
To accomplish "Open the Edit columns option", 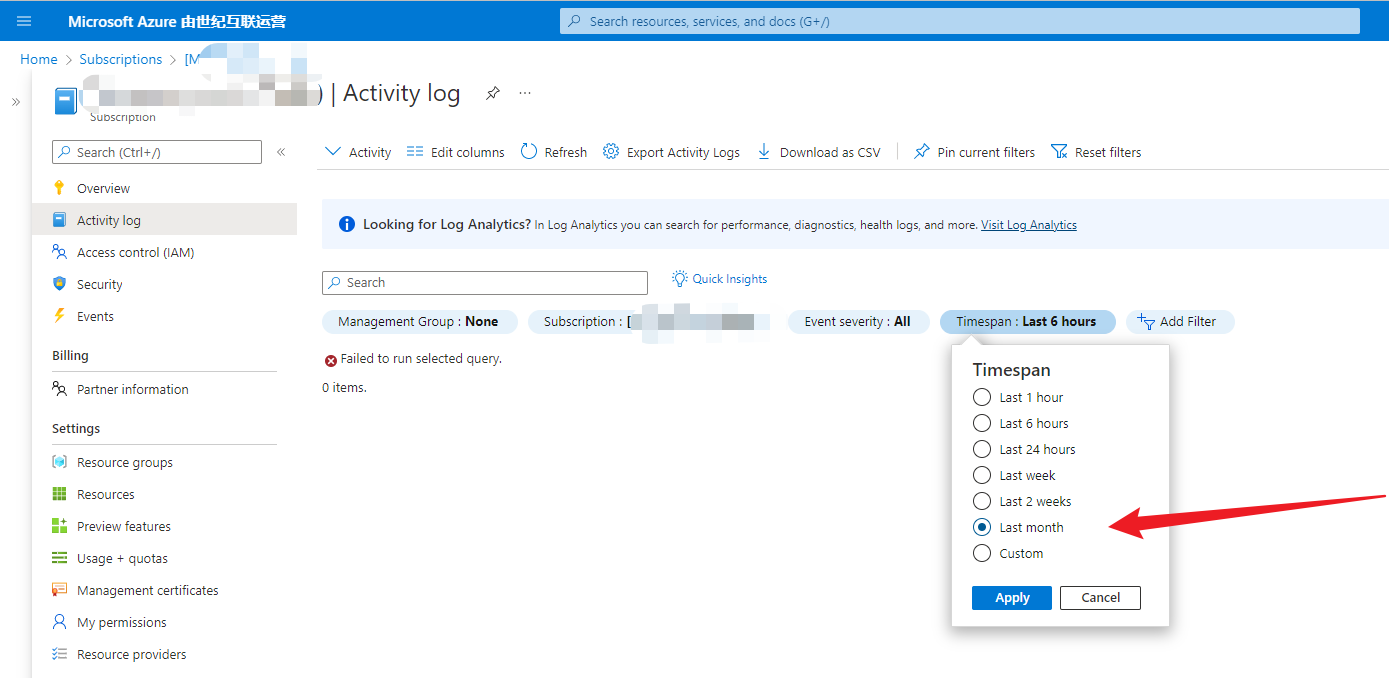I will pyautogui.click(x=455, y=152).
